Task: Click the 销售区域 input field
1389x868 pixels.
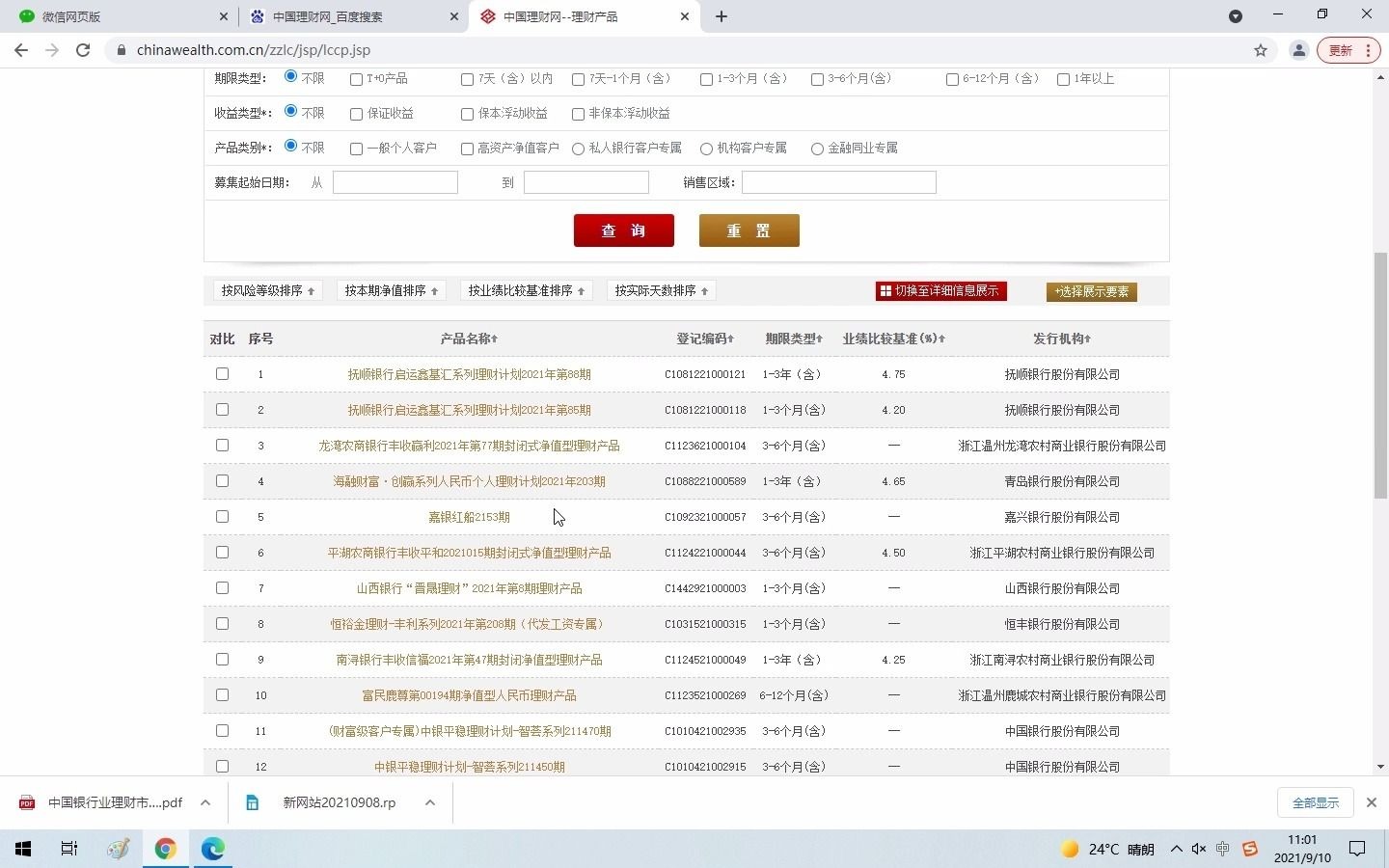Action: pyautogui.click(x=839, y=182)
